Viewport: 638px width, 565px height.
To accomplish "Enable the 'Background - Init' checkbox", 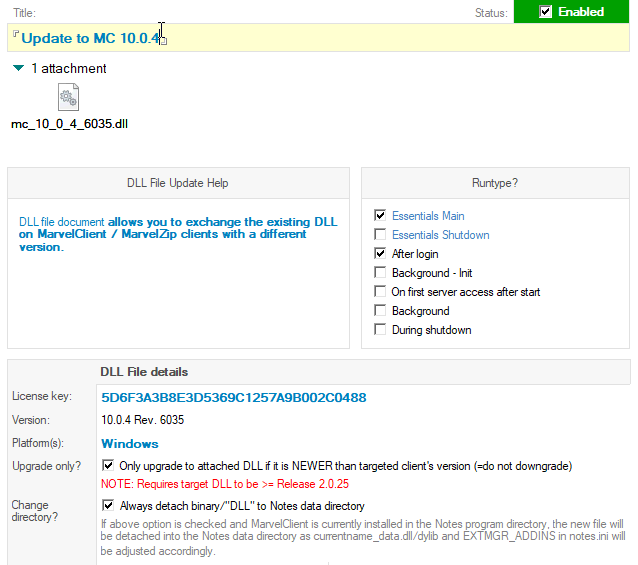I will pyautogui.click(x=380, y=272).
